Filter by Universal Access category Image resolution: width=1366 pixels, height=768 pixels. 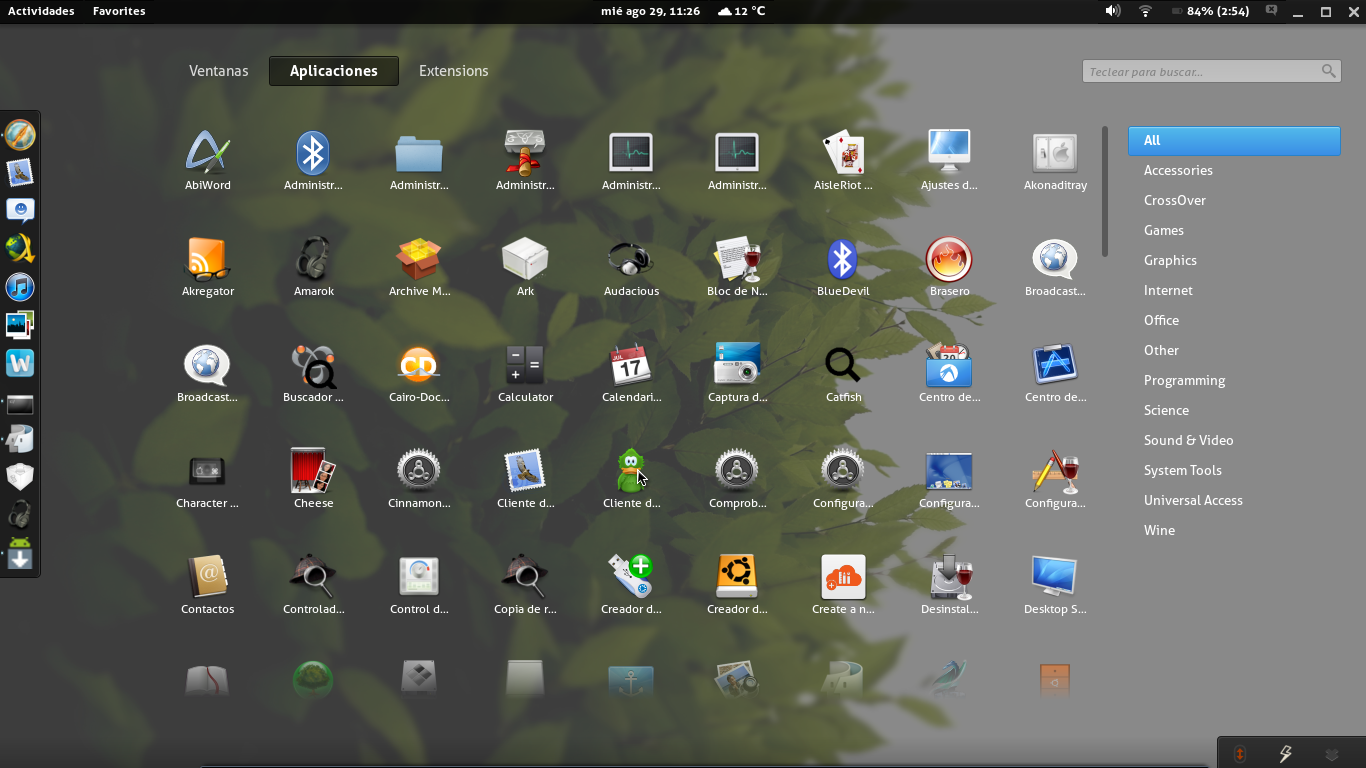(x=1193, y=500)
